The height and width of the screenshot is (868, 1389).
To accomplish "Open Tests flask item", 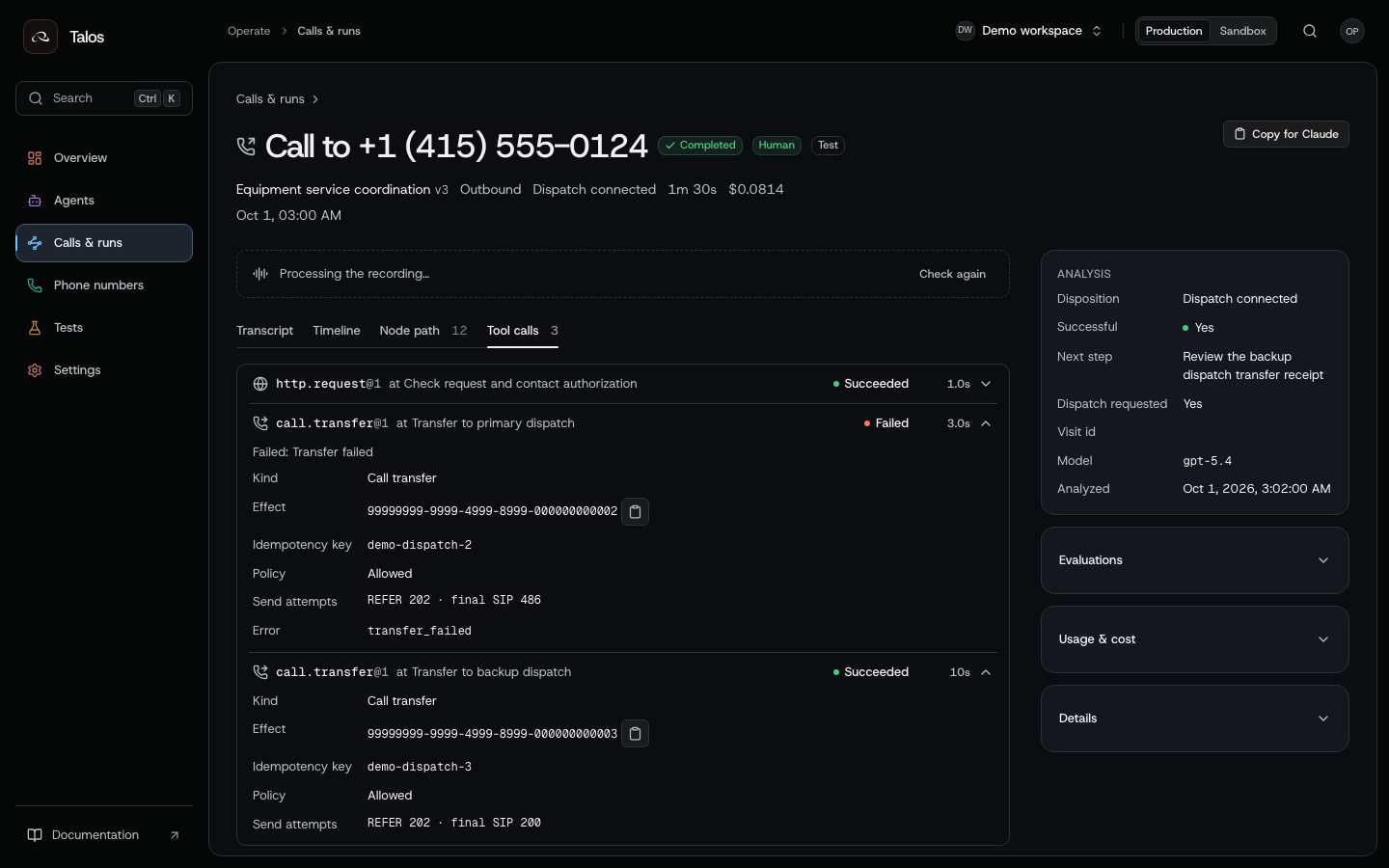I will tap(104, 328).
